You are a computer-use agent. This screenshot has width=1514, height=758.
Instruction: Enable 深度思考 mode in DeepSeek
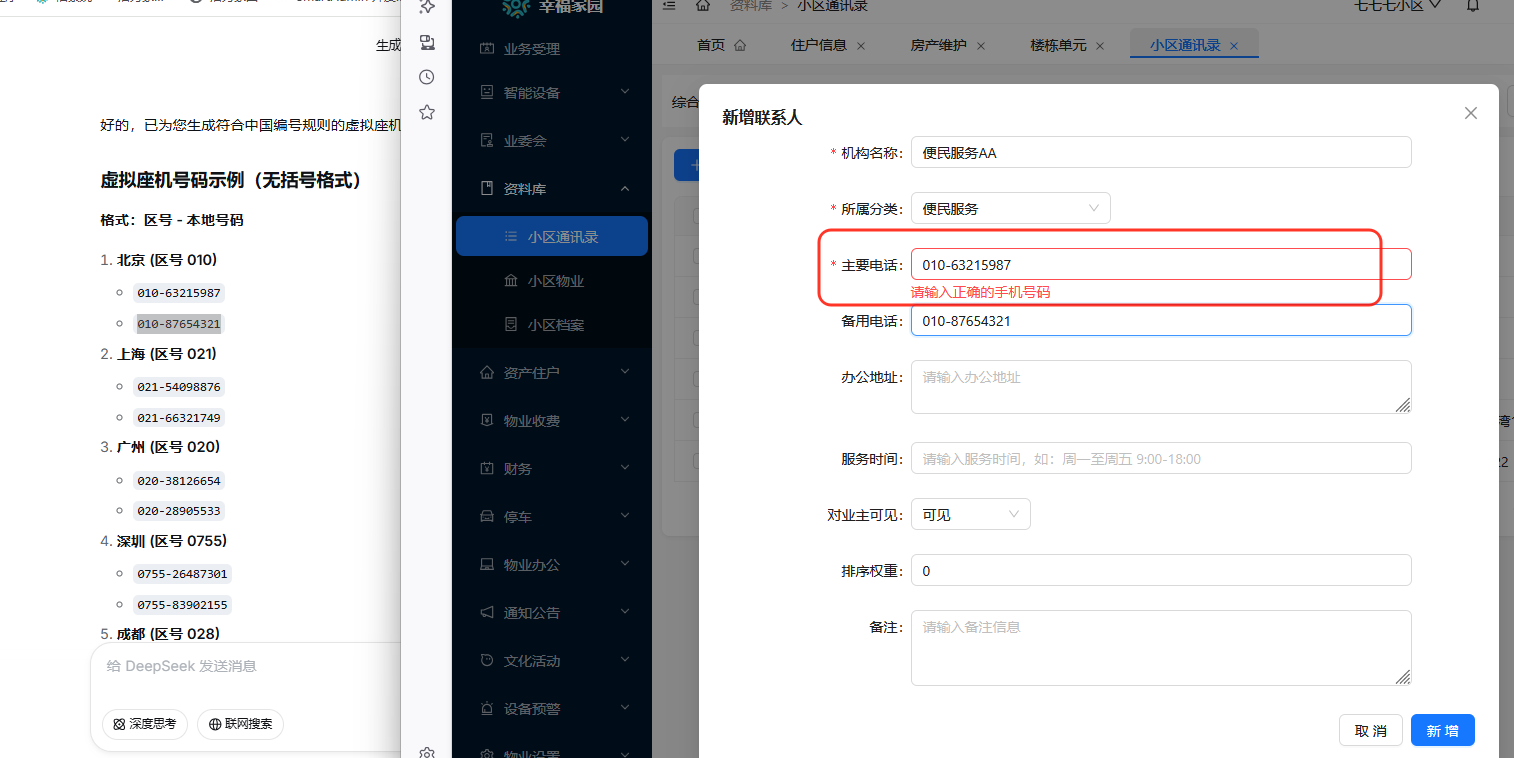[145, 724]
